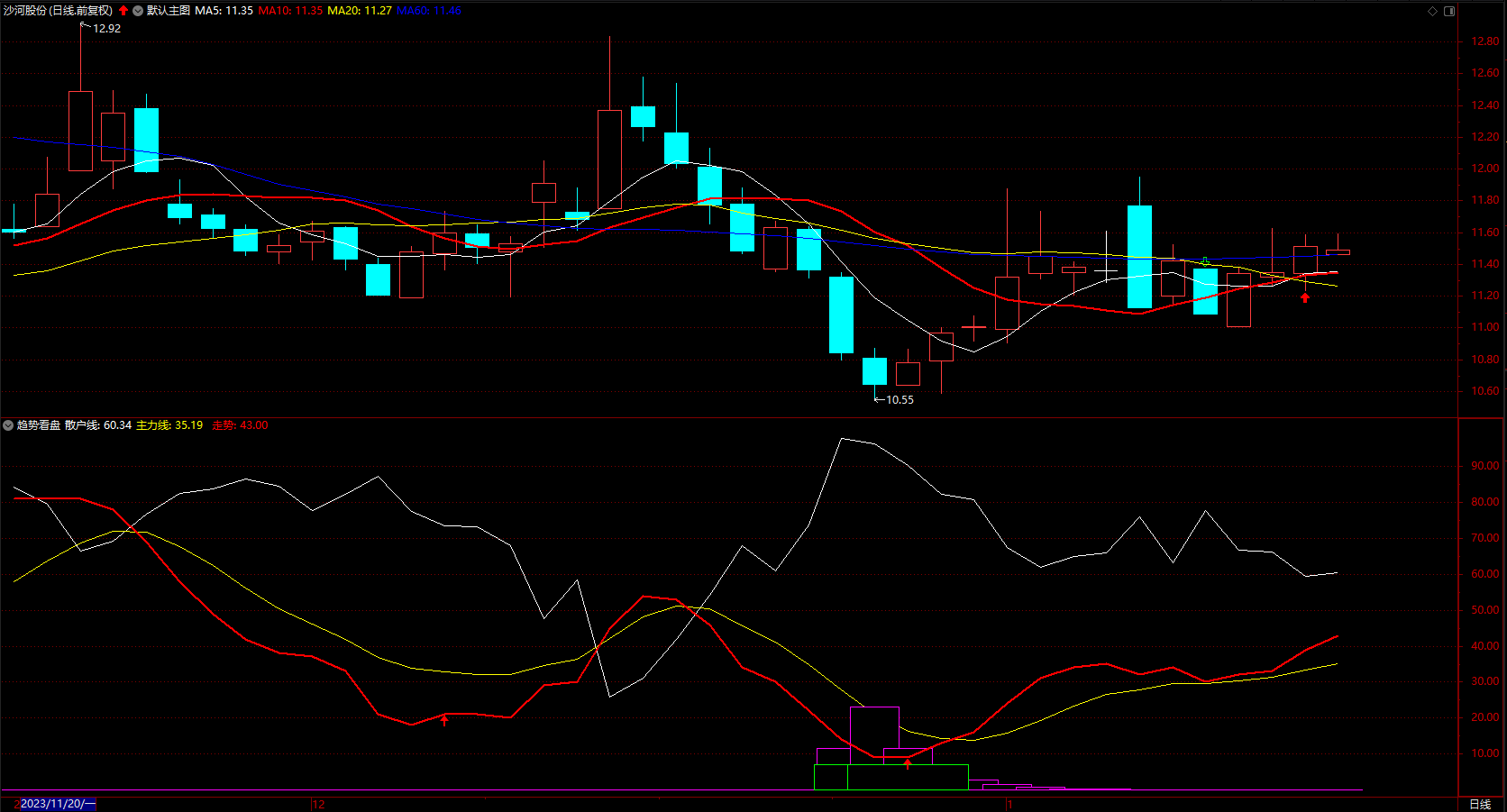Click the MA5: 11.35 readout
Screen dimensions: 1507x812
point(224,11)
